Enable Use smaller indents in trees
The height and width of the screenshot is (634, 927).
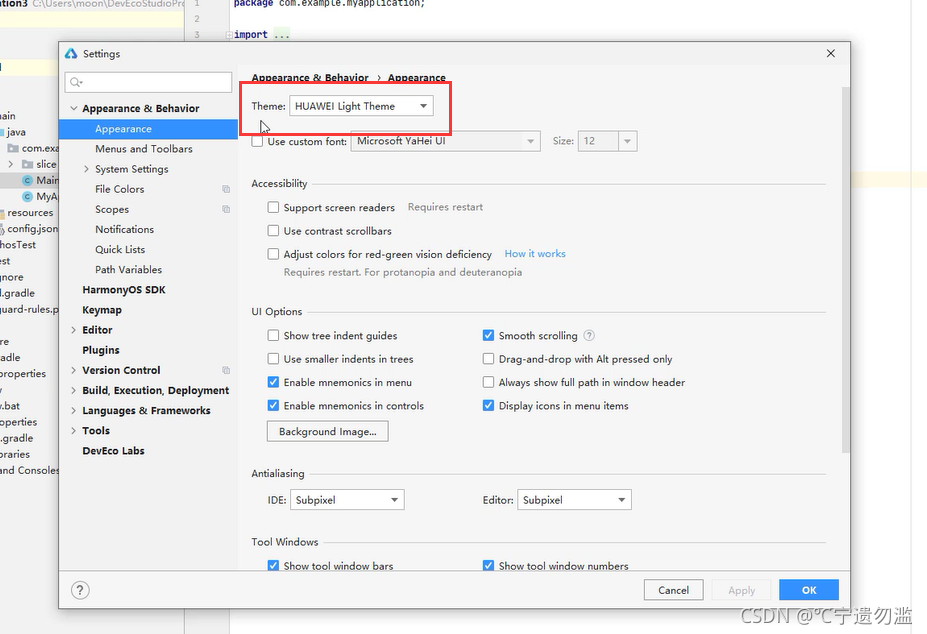(x=273, y=359)
